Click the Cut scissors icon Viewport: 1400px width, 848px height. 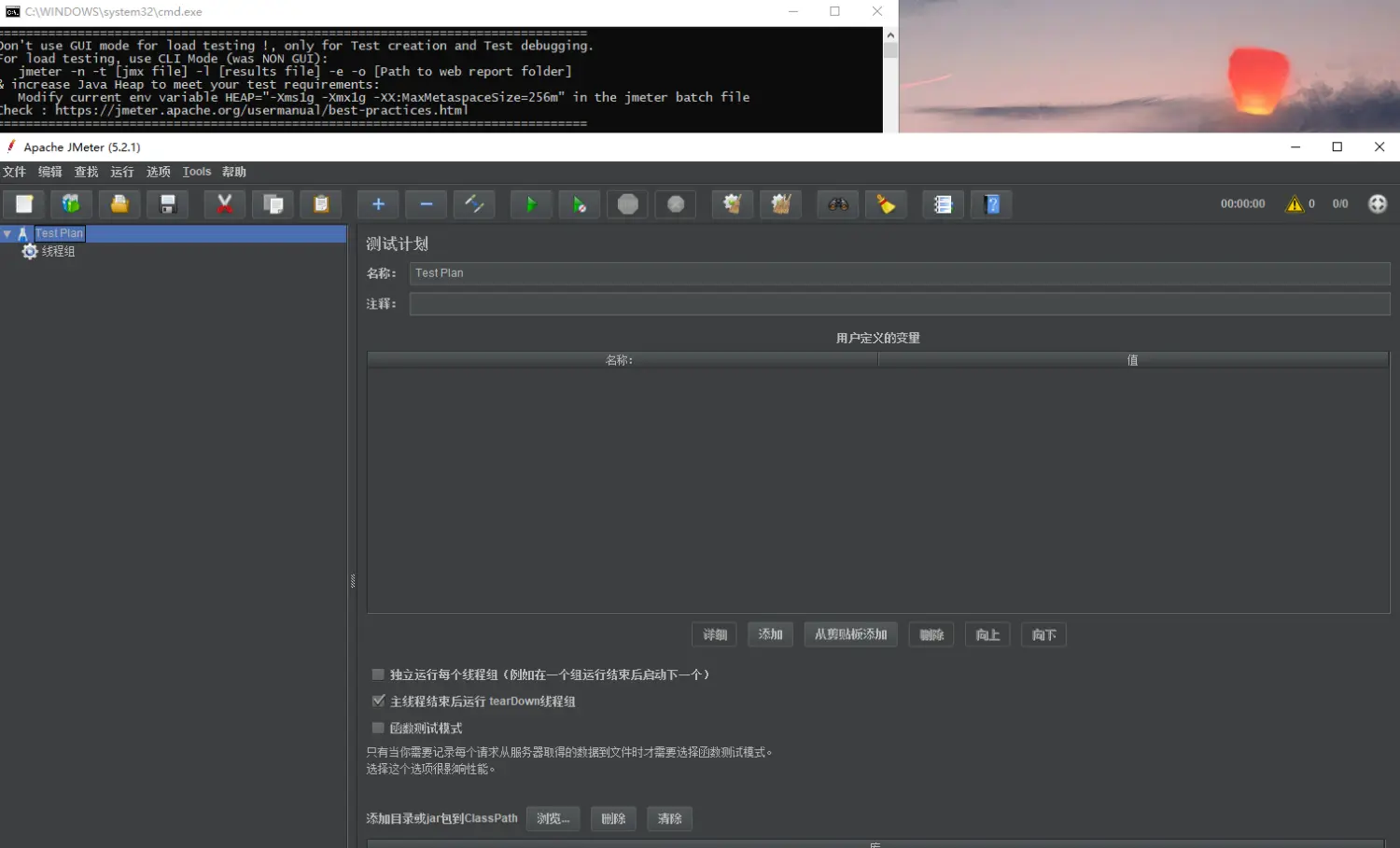click(x=224, y=204)
